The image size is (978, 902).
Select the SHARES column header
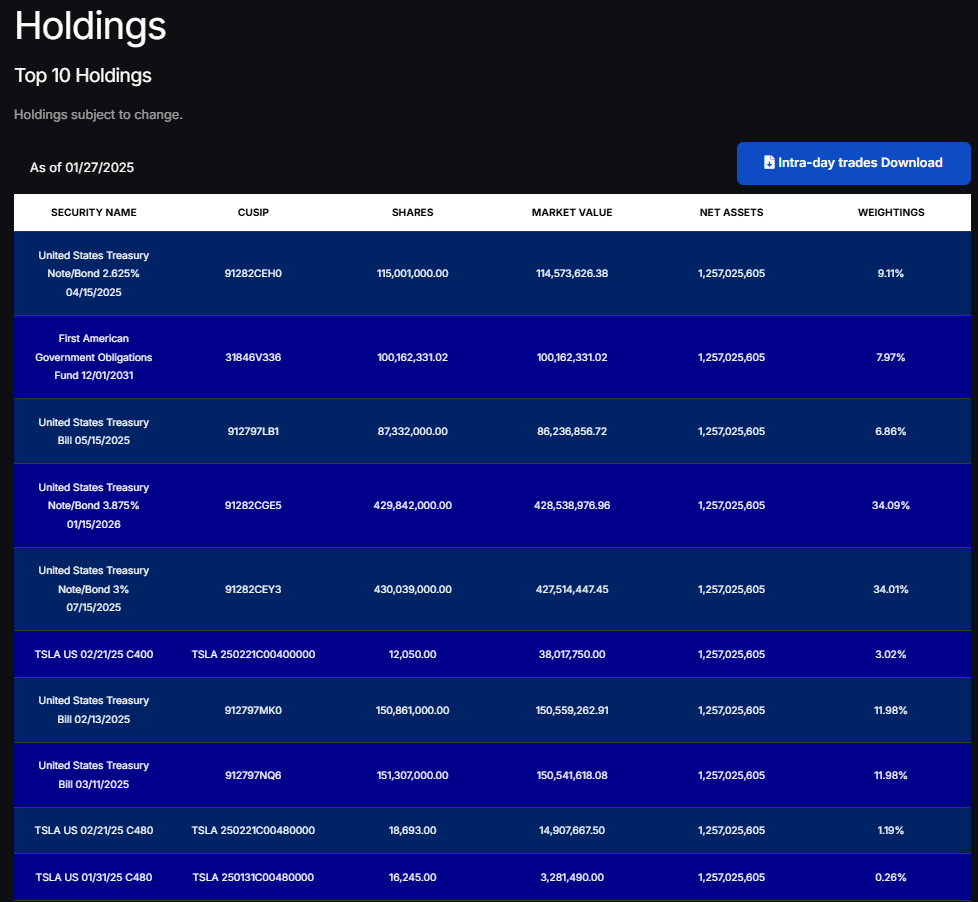pyautogui.click(x=412, y=212)
